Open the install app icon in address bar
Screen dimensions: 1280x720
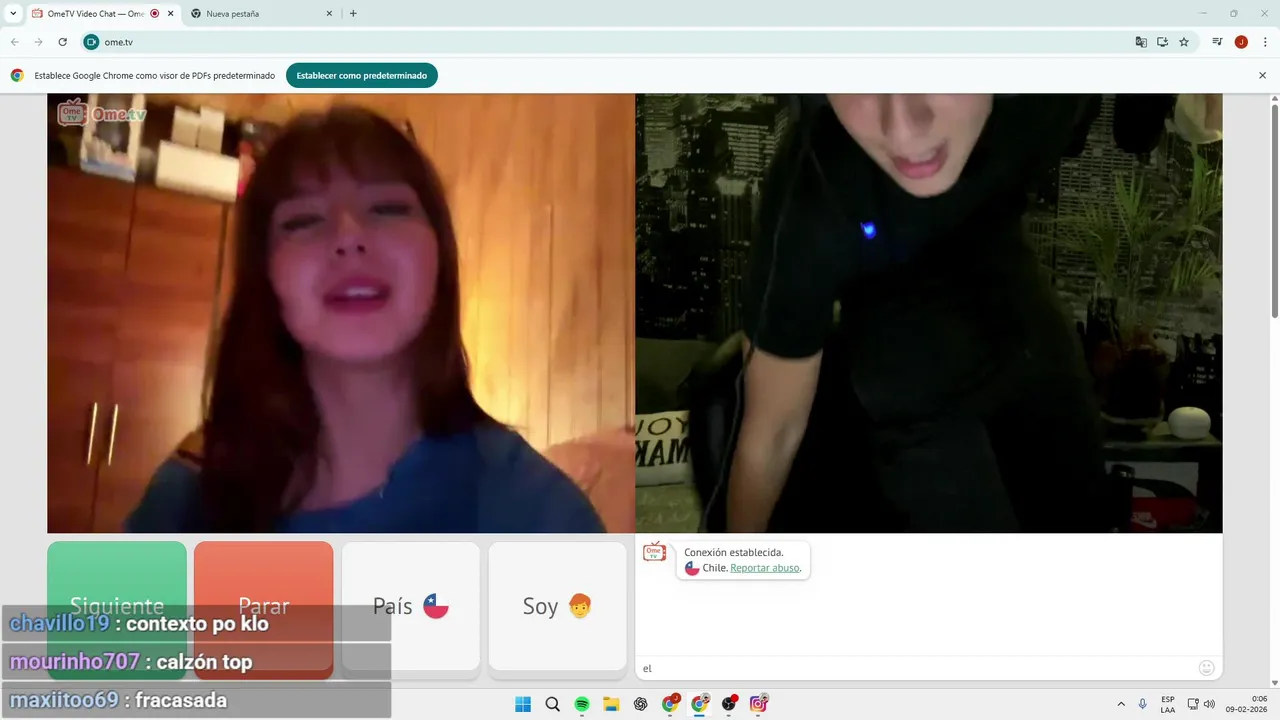(1163, 42)
